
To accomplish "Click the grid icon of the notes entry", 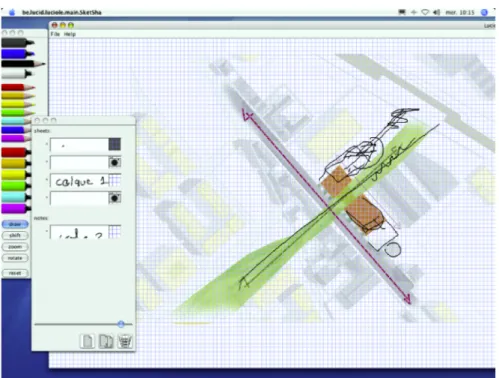I will (x=115, y=232).
